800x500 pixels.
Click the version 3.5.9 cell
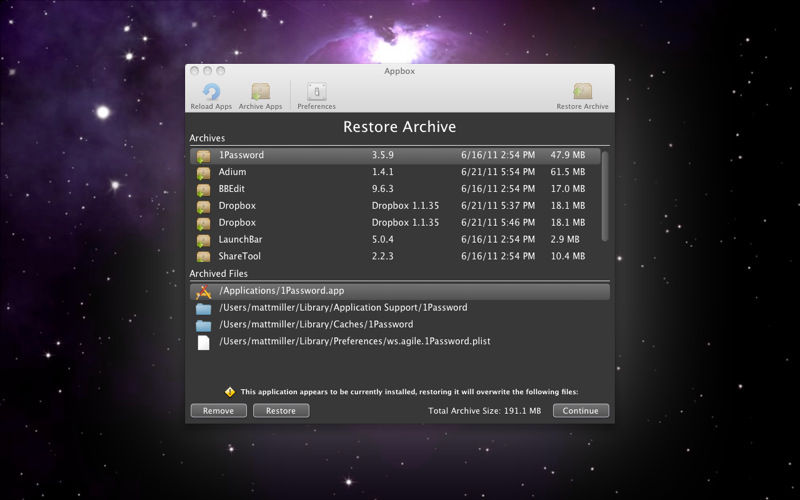383,155
